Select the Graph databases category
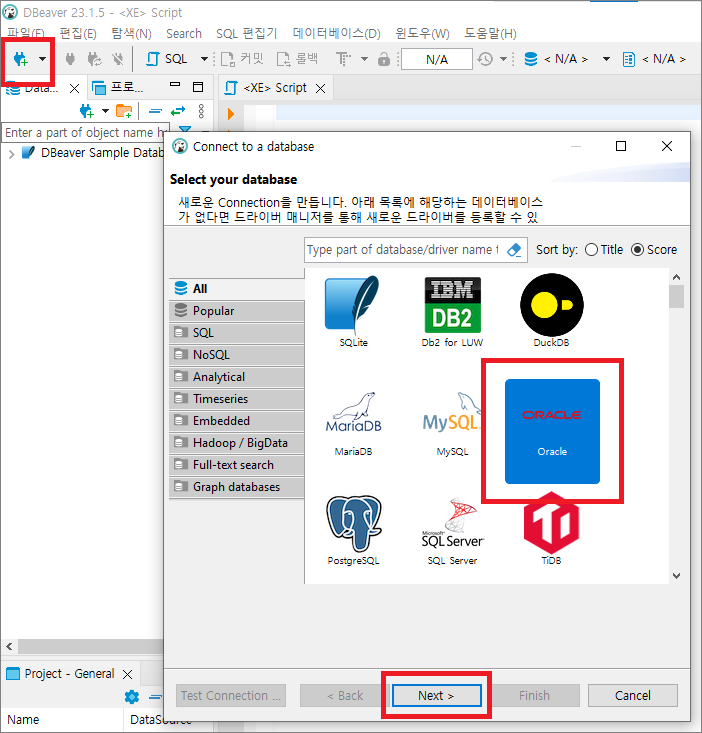702x733 pixels. [x=236, y=486]
